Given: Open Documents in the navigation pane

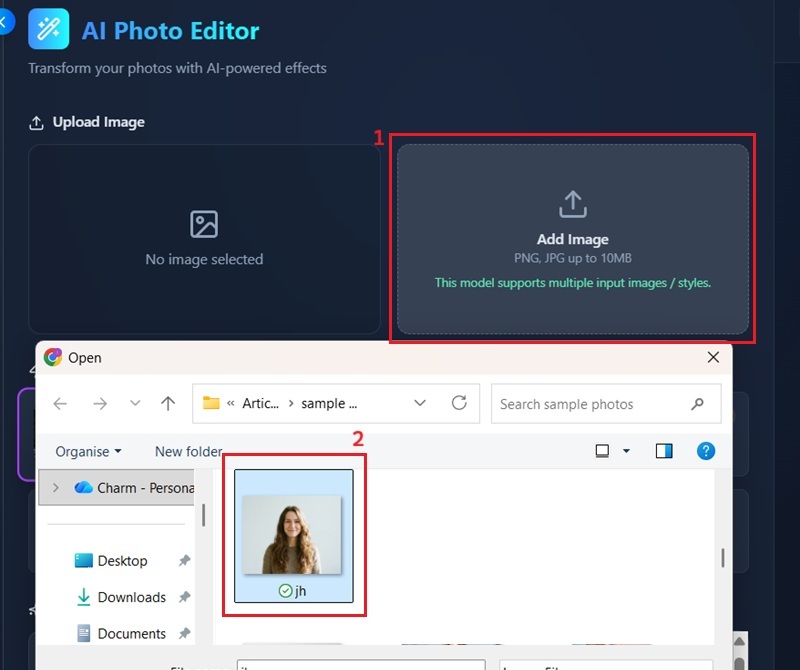Looking at the screenshot, I should coord(131,633).
